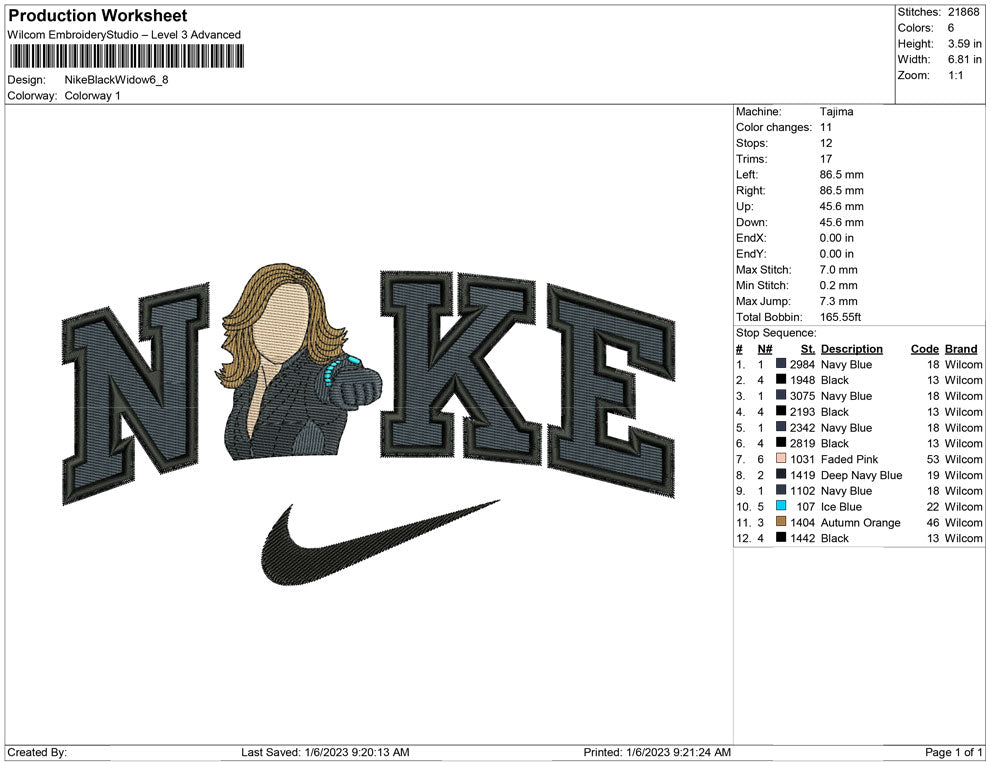
Task: Click the Autumn Orange swatch in stop 11
Action: (781, 521)
